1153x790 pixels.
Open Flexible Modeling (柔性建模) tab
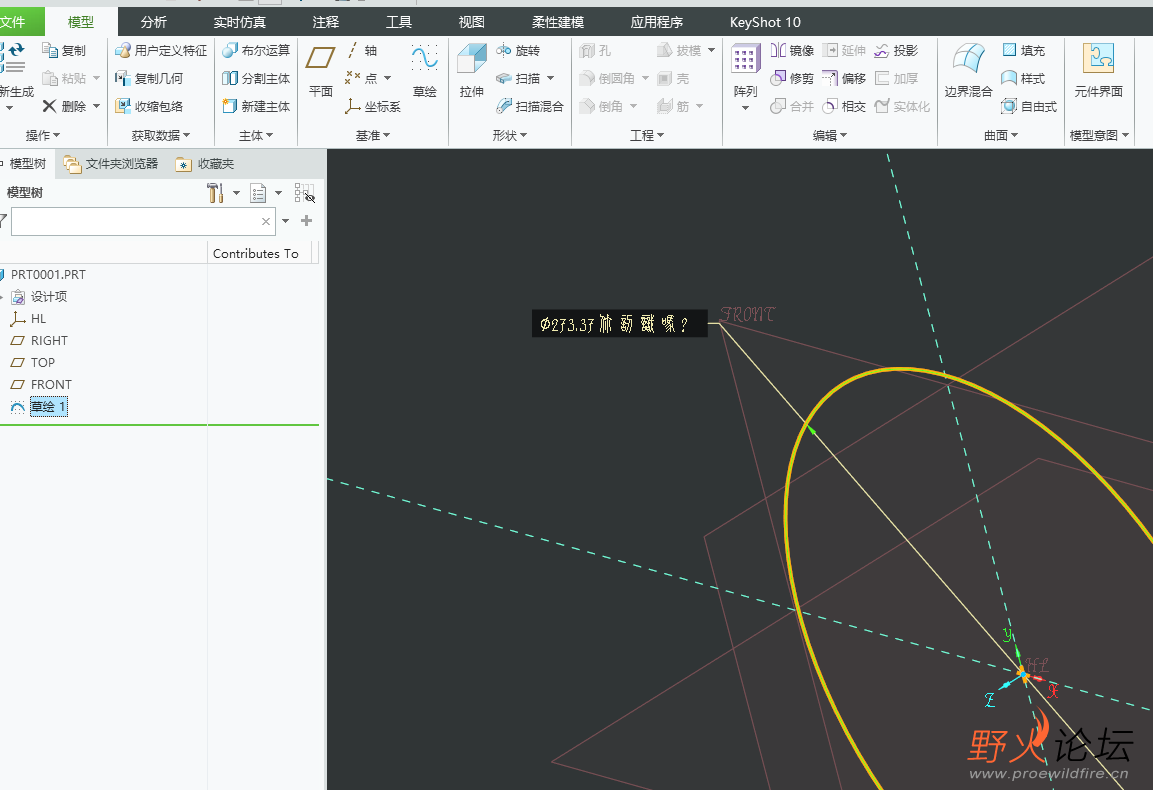557,22
